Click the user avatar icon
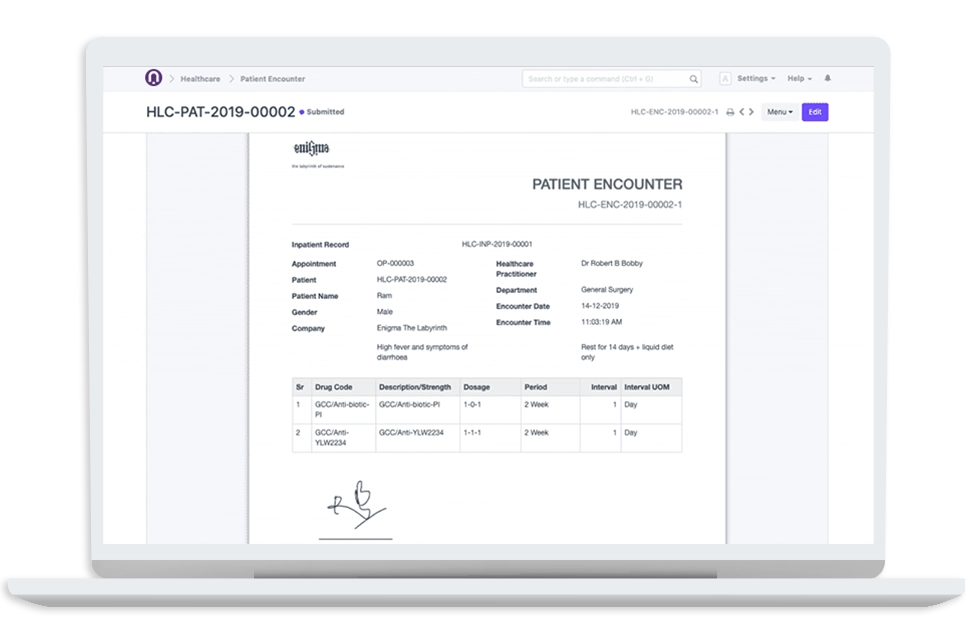The image size is (966, 619). tap(724, 79)
